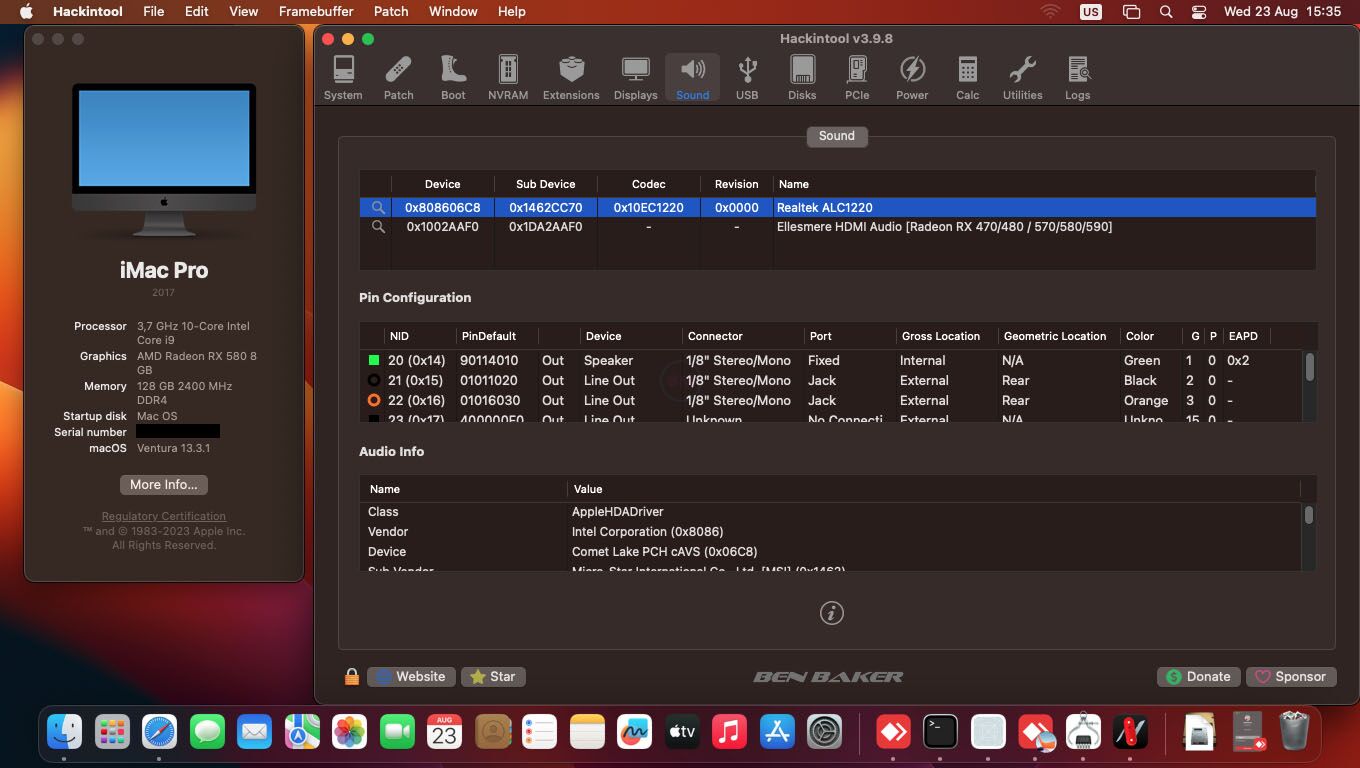
Task: Open the NVRAM section
Action: click(508, 78)
